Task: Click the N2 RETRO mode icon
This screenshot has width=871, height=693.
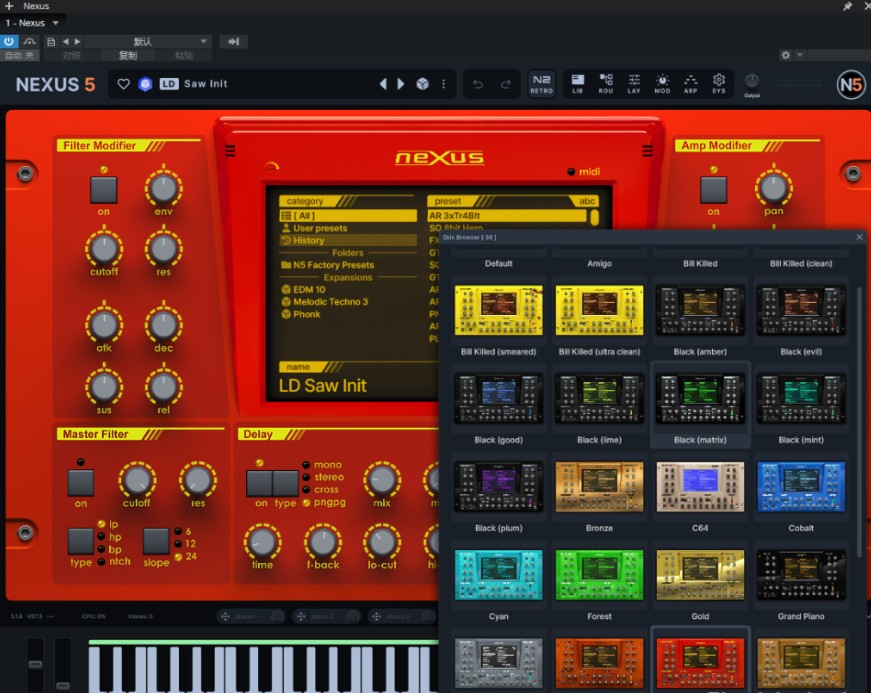Action: coord(541,84)
